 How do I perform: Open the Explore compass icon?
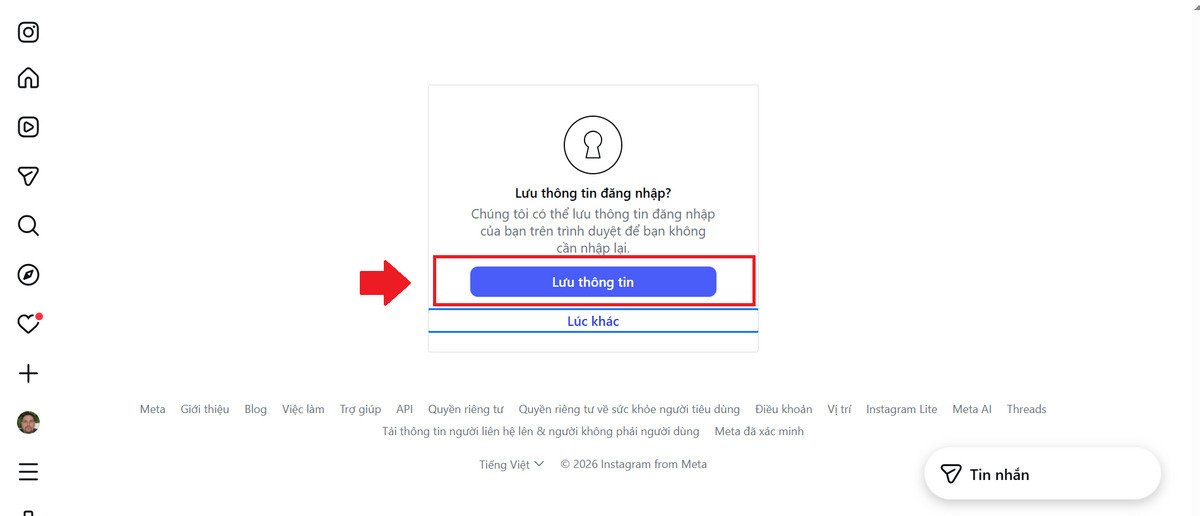(x=29, y=275)
